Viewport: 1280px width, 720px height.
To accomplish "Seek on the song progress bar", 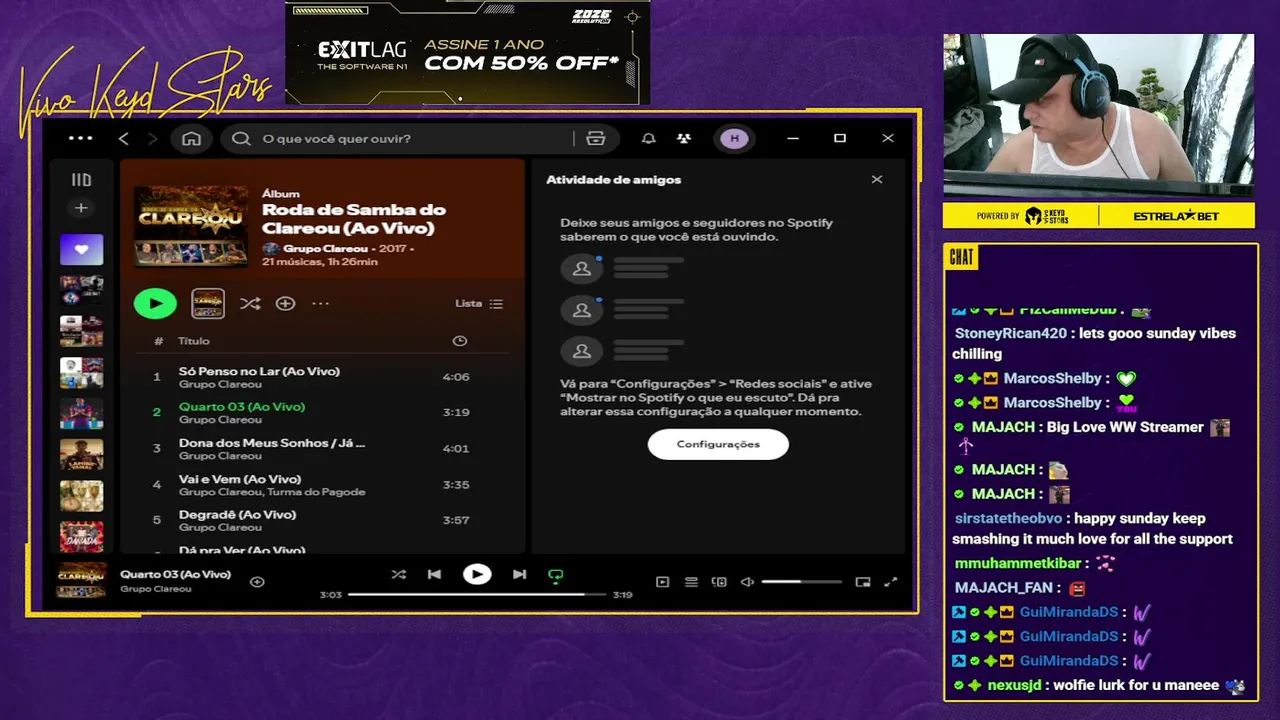I will [477, 594].
